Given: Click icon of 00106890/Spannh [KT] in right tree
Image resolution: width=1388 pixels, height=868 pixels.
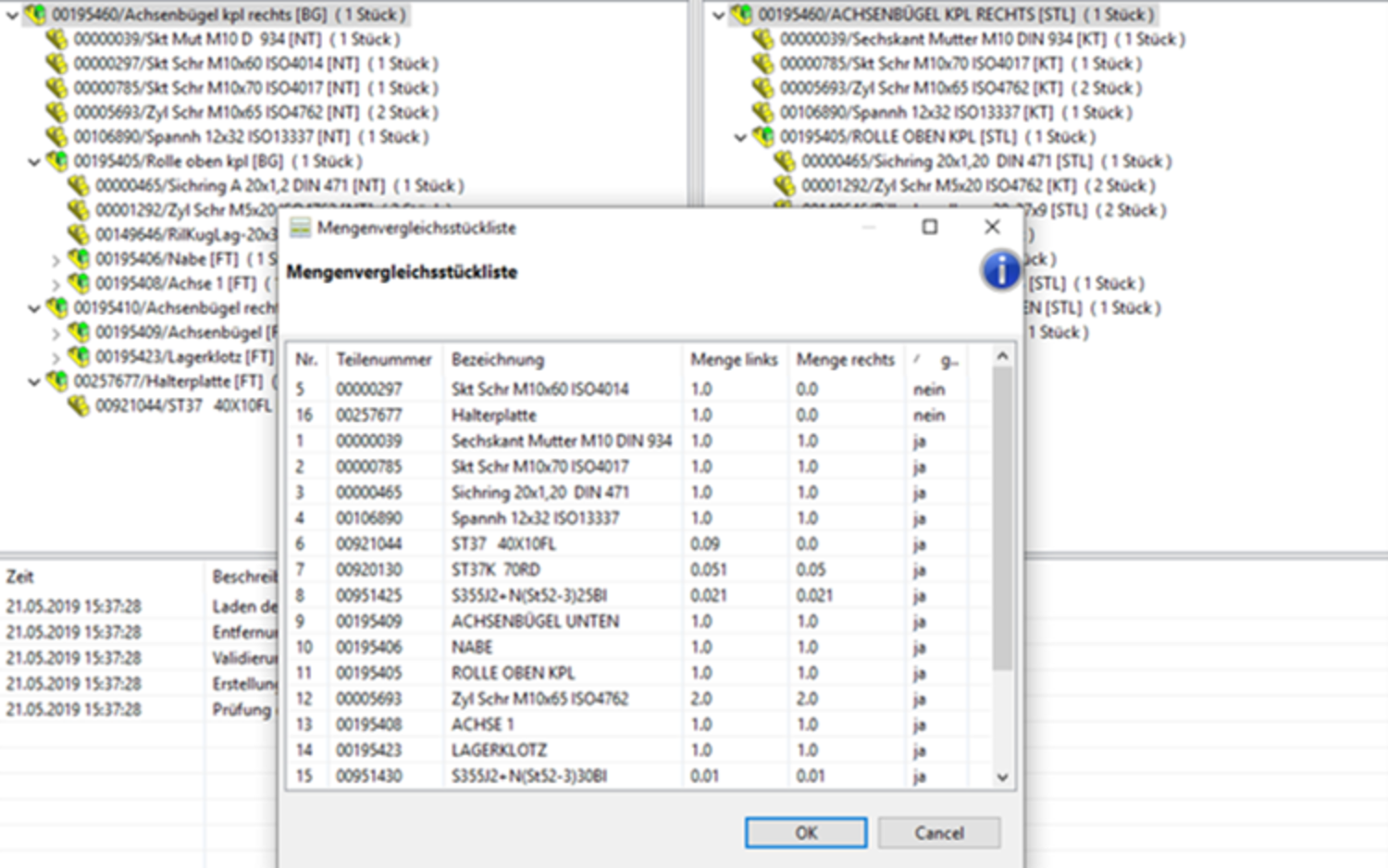Looking at the screenshot, I should click(x=762, y=112).
